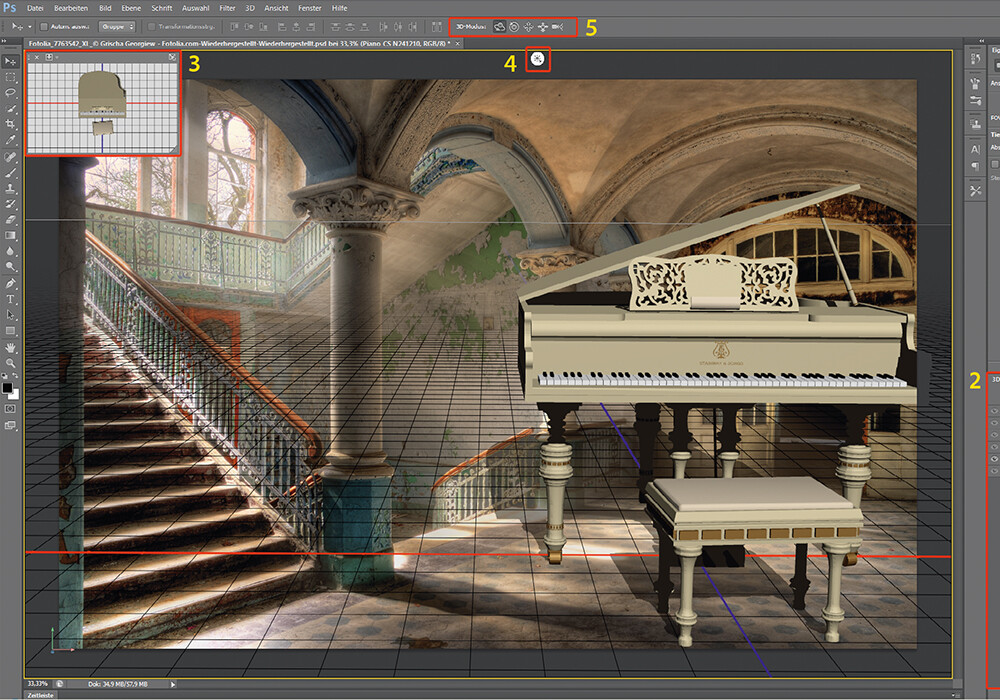
Task: Open the tool preset picker arrow
Action: tap(29, 27)
